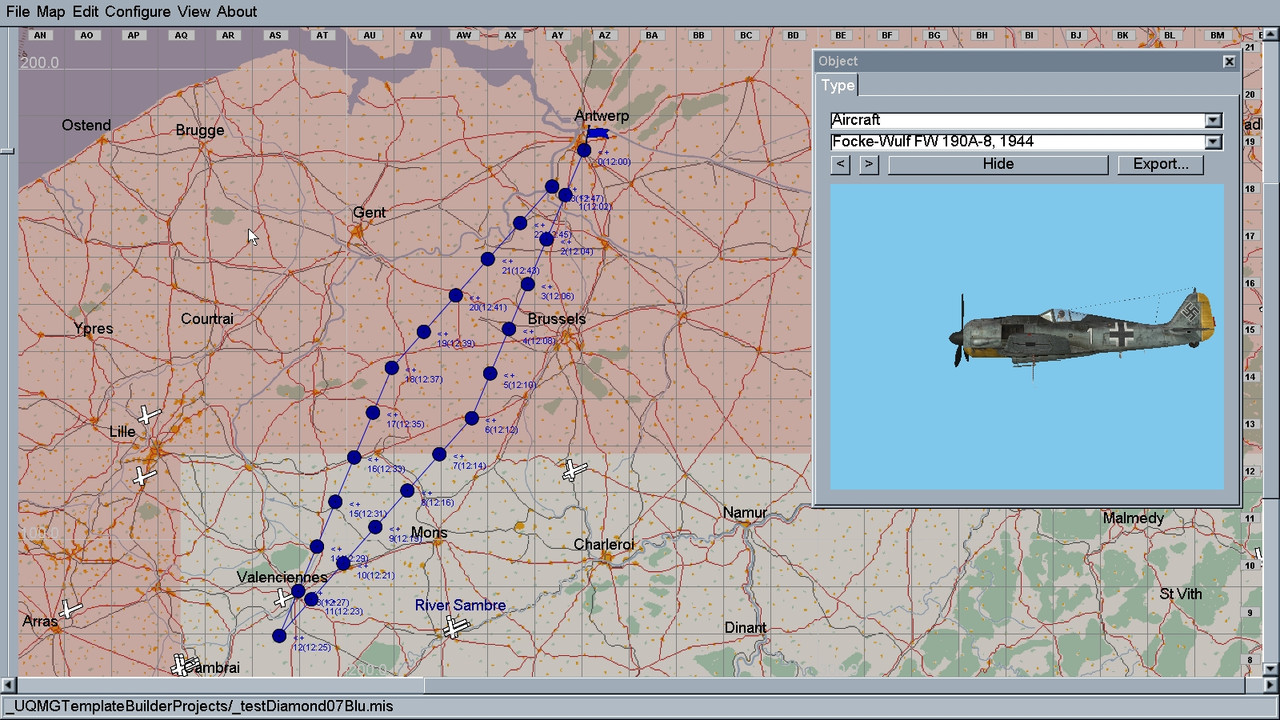
Task: Click the airfield icon north of Lille
Action: click(x=148, y=415)
